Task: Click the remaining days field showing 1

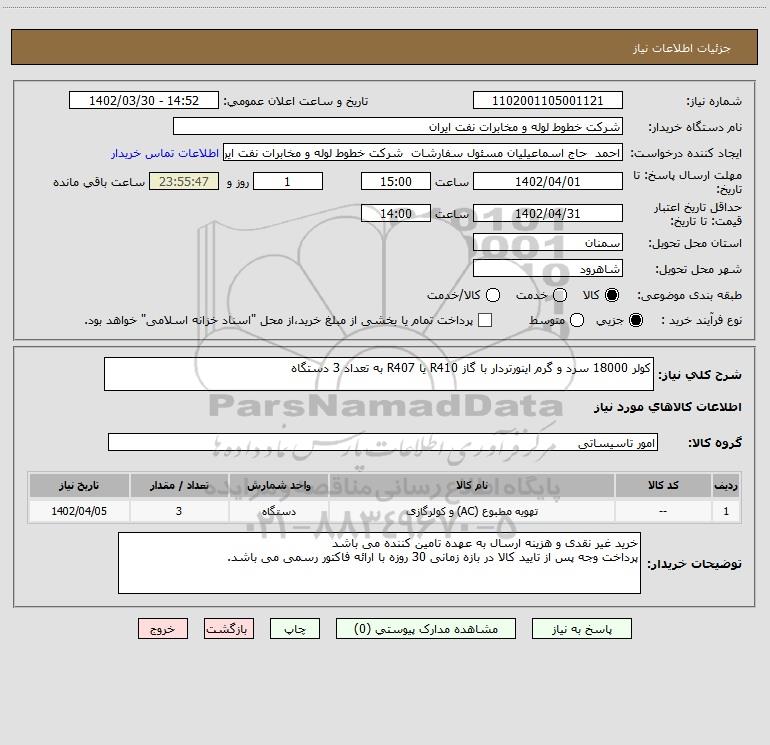Action: click(x=288, y=182)
